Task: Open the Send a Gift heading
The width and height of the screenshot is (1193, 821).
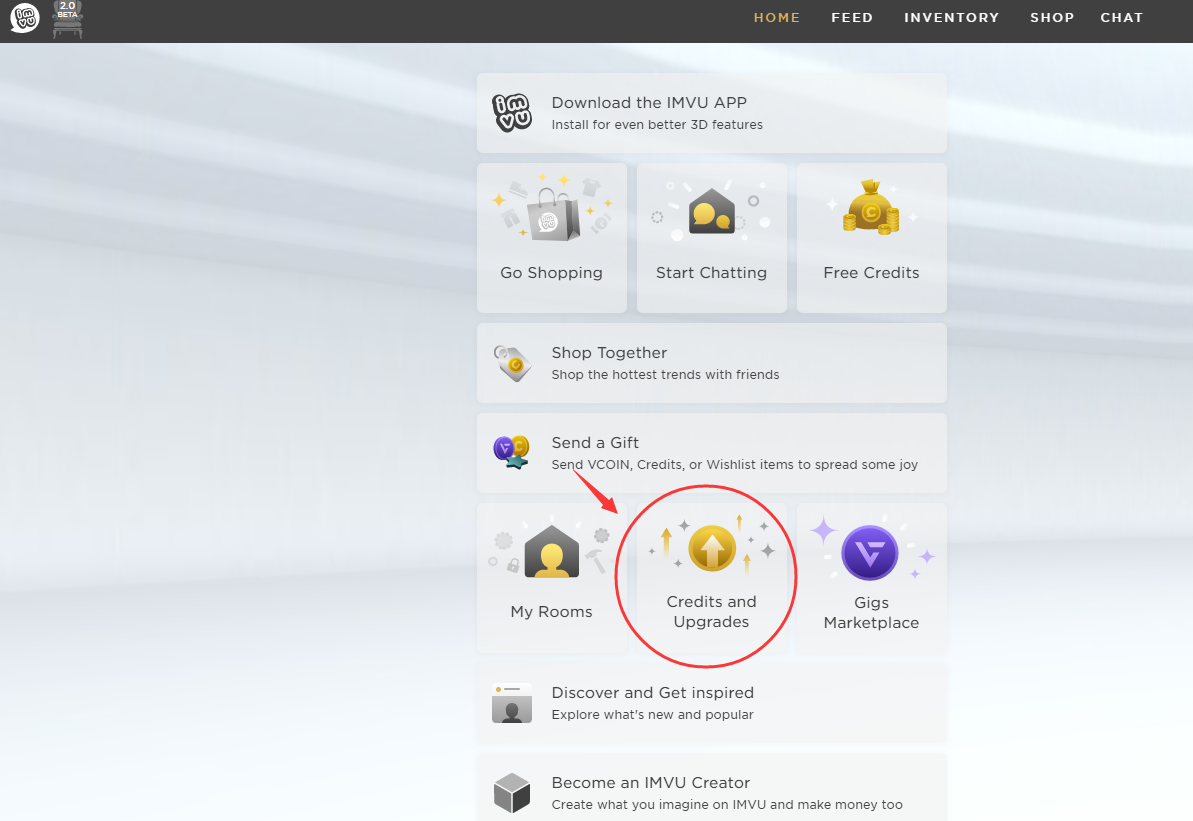Action: pyautogui.click(x=595, y=443)
